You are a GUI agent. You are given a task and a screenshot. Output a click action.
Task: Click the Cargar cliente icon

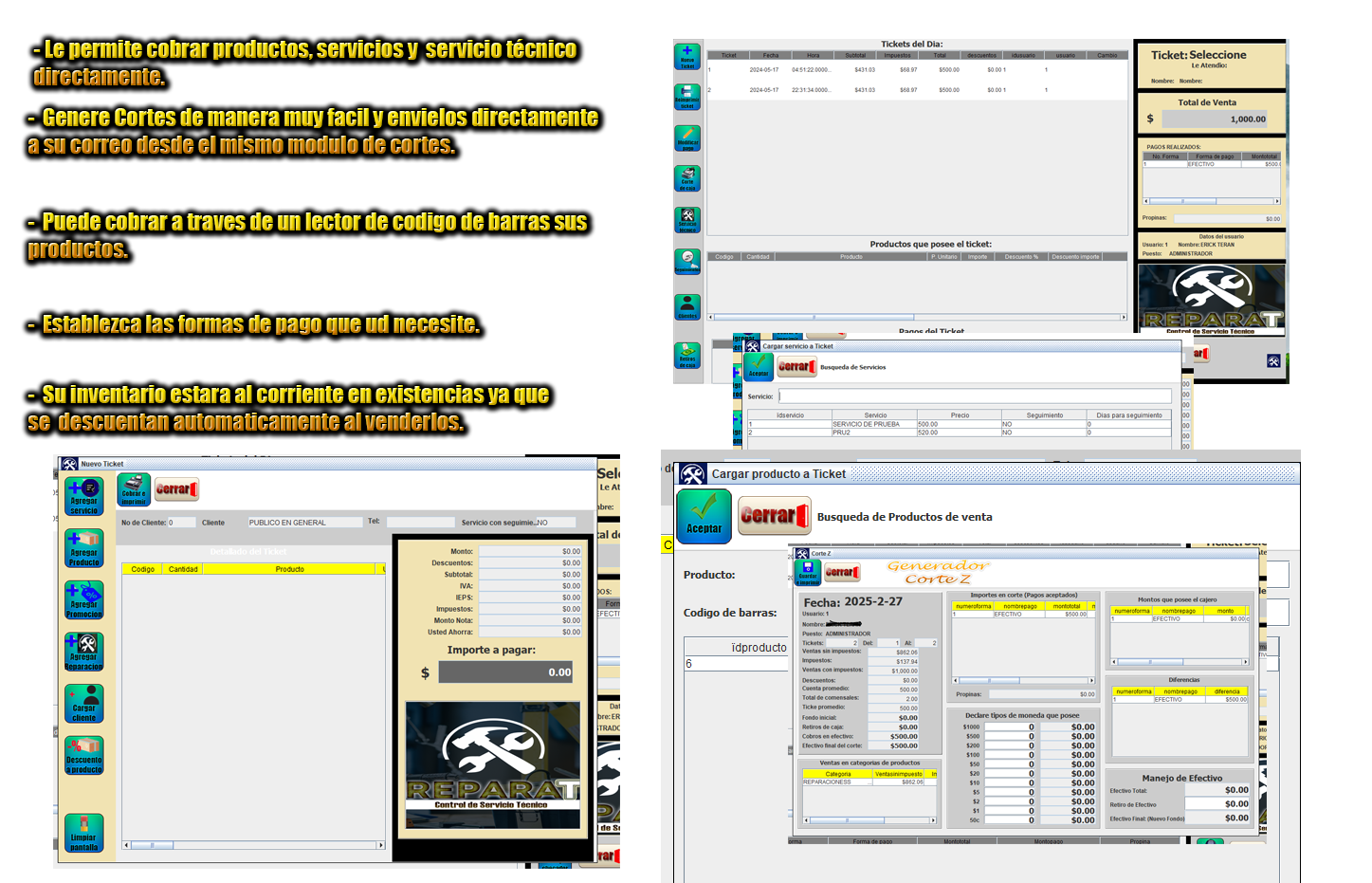(x=83, y=703)
